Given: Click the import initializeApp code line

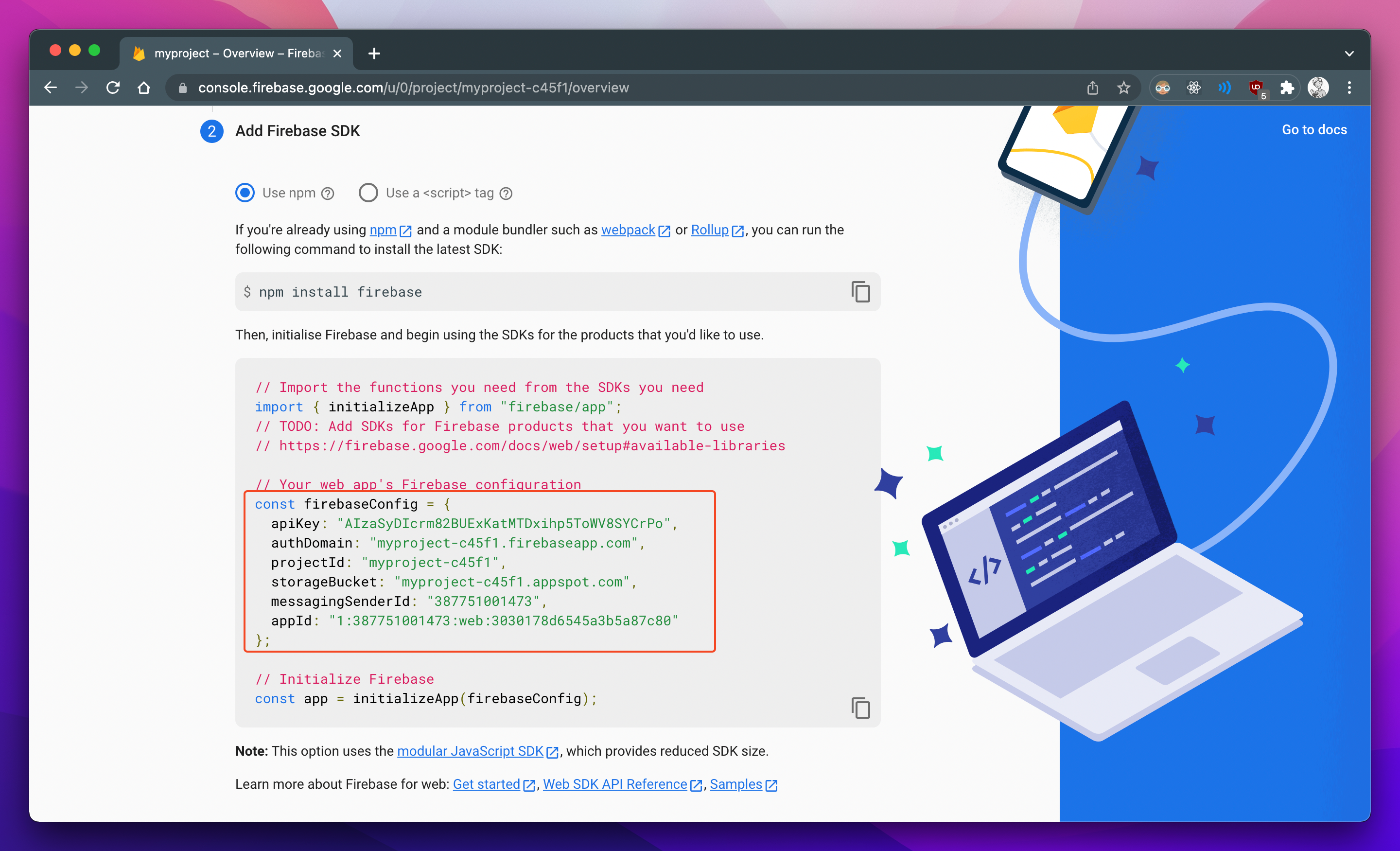Looking at the screenshot, I should [438, 407].
